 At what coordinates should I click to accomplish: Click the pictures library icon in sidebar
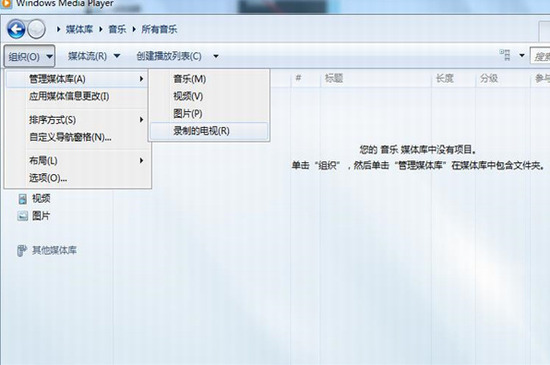[22, 216]
